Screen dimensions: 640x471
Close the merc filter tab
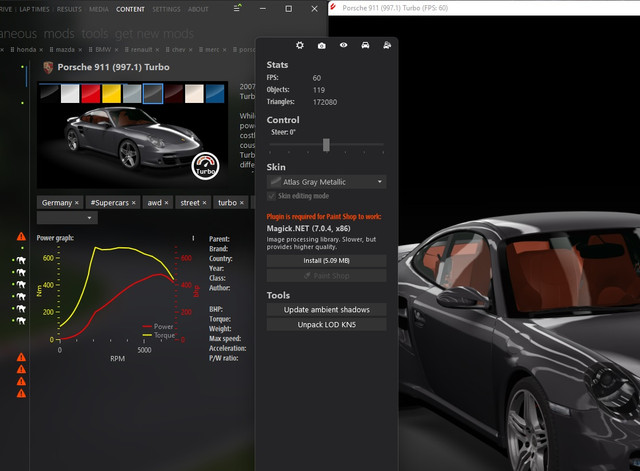(x=224, y=50)
